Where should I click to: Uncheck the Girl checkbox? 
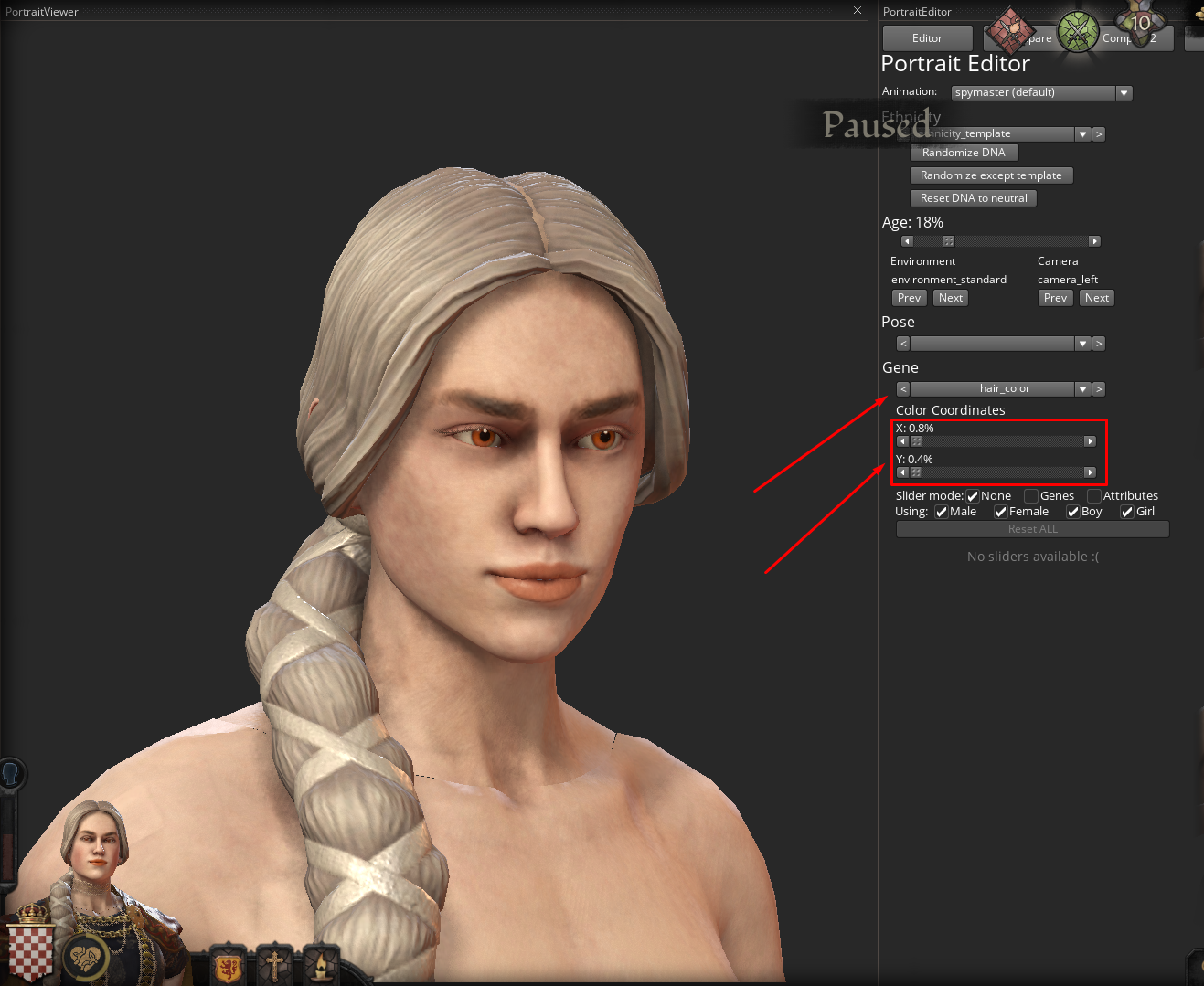point(1127,512)
